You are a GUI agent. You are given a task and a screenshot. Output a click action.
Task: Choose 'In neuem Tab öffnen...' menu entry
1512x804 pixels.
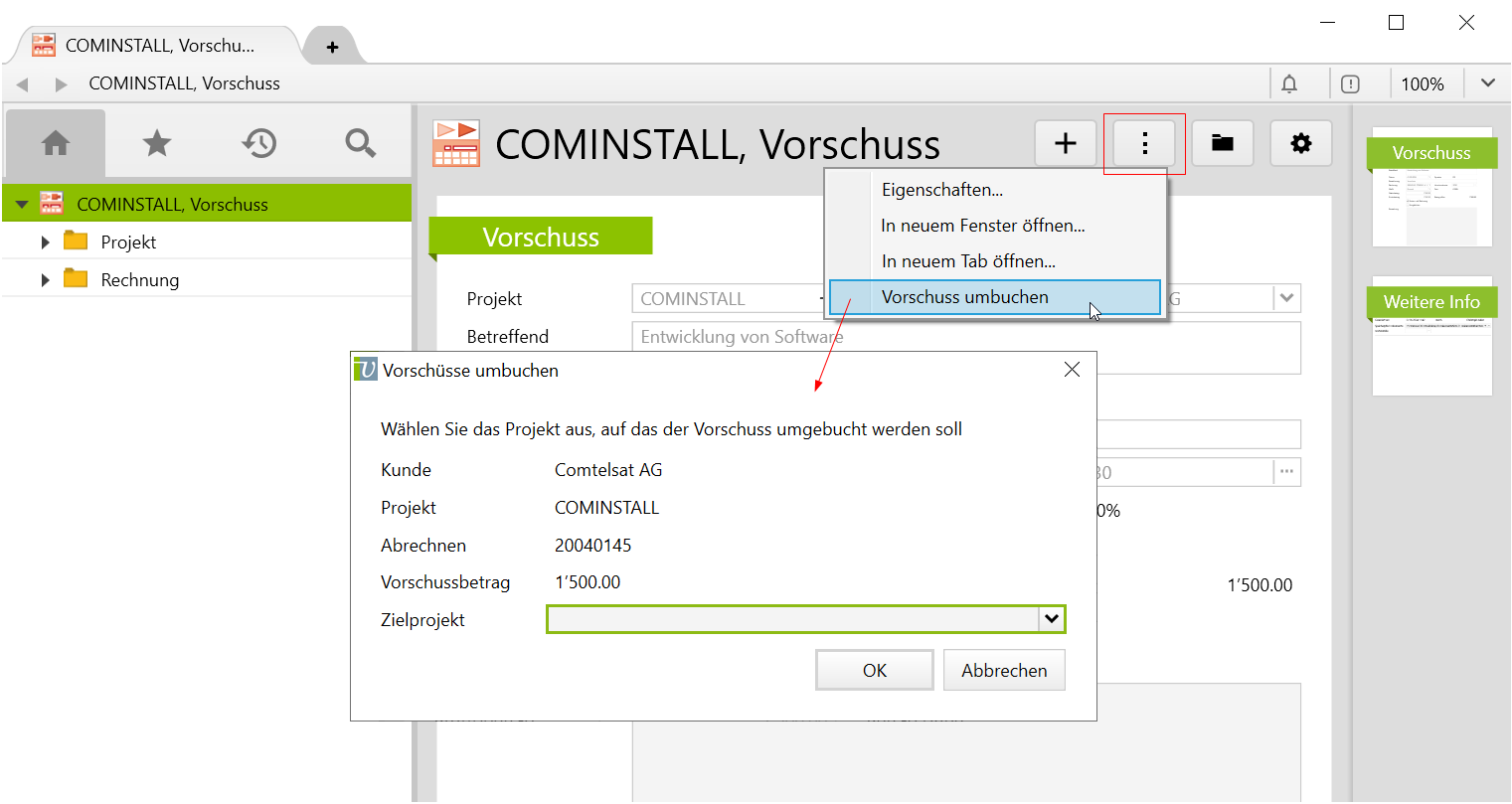pyautogui.click(x=967, y=261)
